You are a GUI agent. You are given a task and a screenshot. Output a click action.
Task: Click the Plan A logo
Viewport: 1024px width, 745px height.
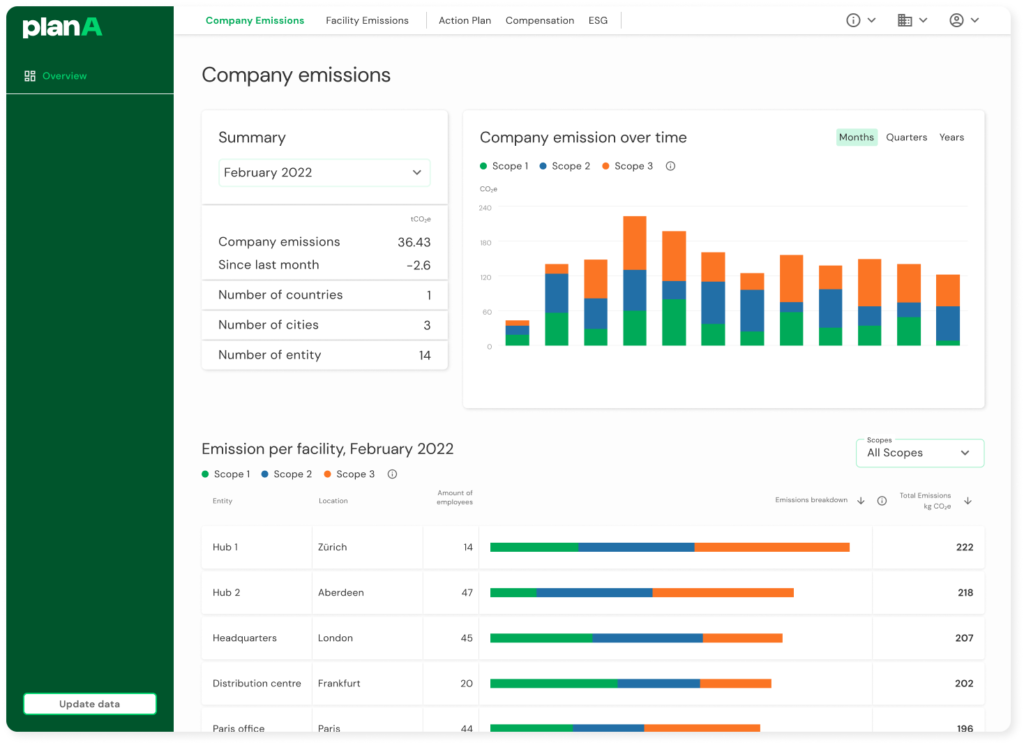point(62,27)
